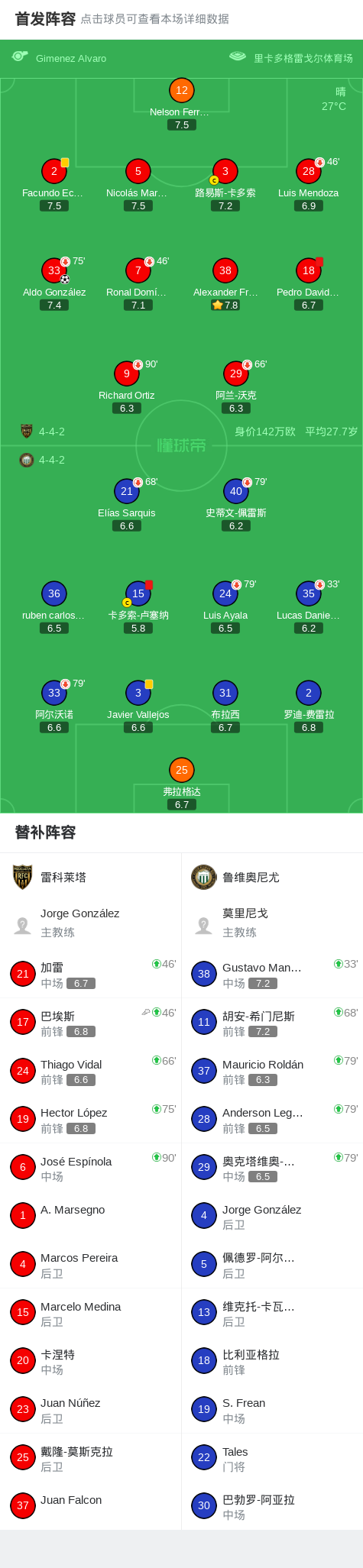Click the 雷科莱塔 team crest
This screenshot has width=363, height=1568.
[23, 877]
